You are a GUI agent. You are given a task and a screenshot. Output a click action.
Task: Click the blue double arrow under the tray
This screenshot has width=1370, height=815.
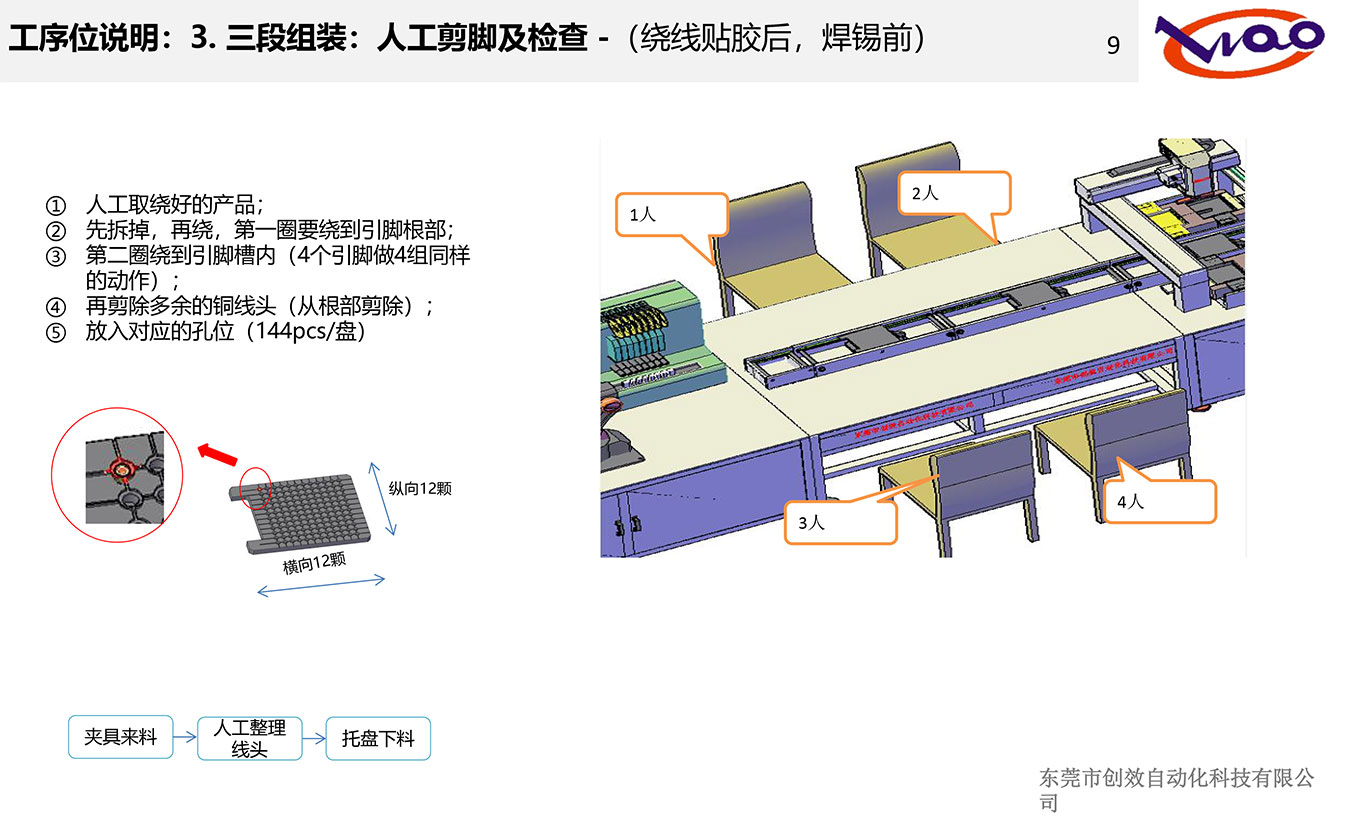(x=321, y=585)
